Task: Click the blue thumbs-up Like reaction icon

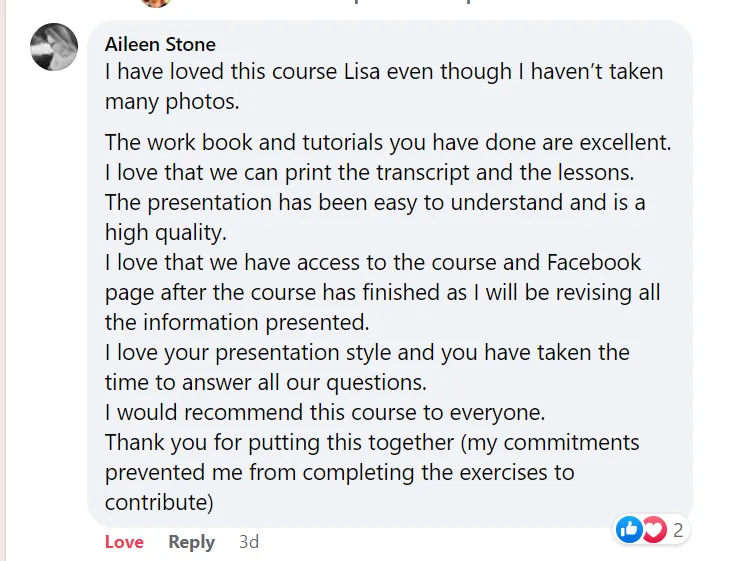Action: tap(630, 529)
